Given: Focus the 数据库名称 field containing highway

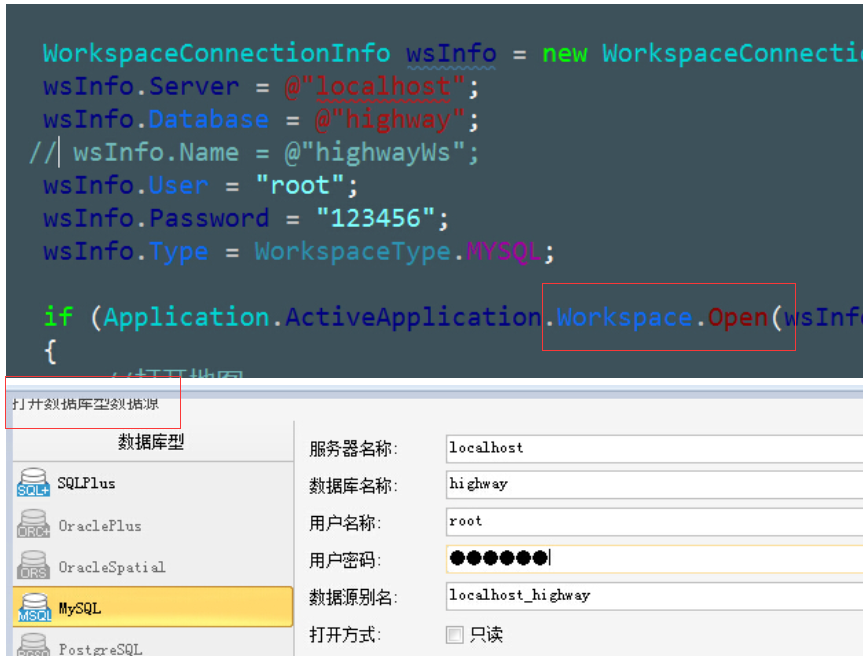Looking at the screenshot, I should (650, 484).
